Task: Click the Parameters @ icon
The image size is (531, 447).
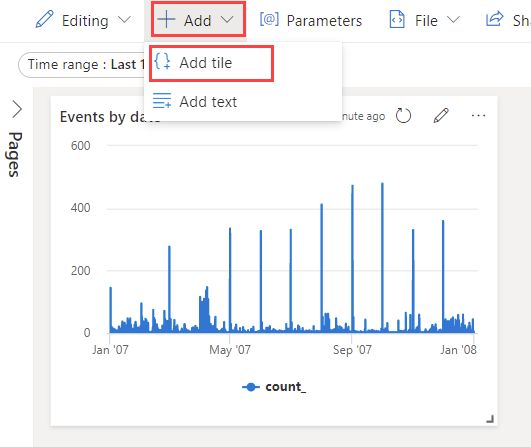Action: pyautogui.click(x=269, y=19)
